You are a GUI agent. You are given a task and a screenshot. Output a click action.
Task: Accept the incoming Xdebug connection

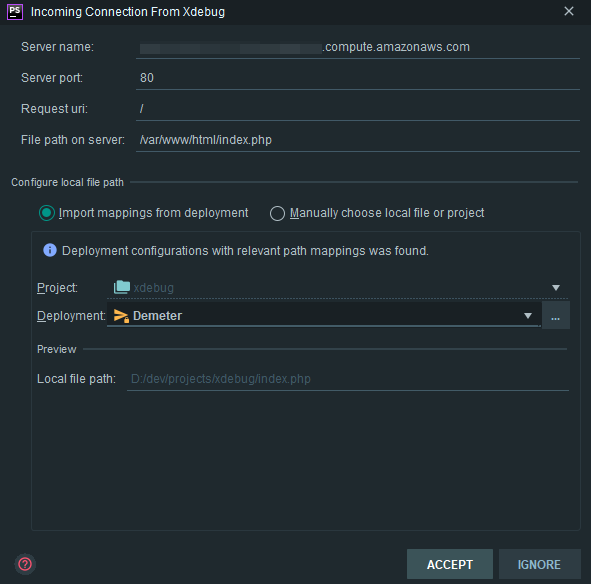click(450, 564)
